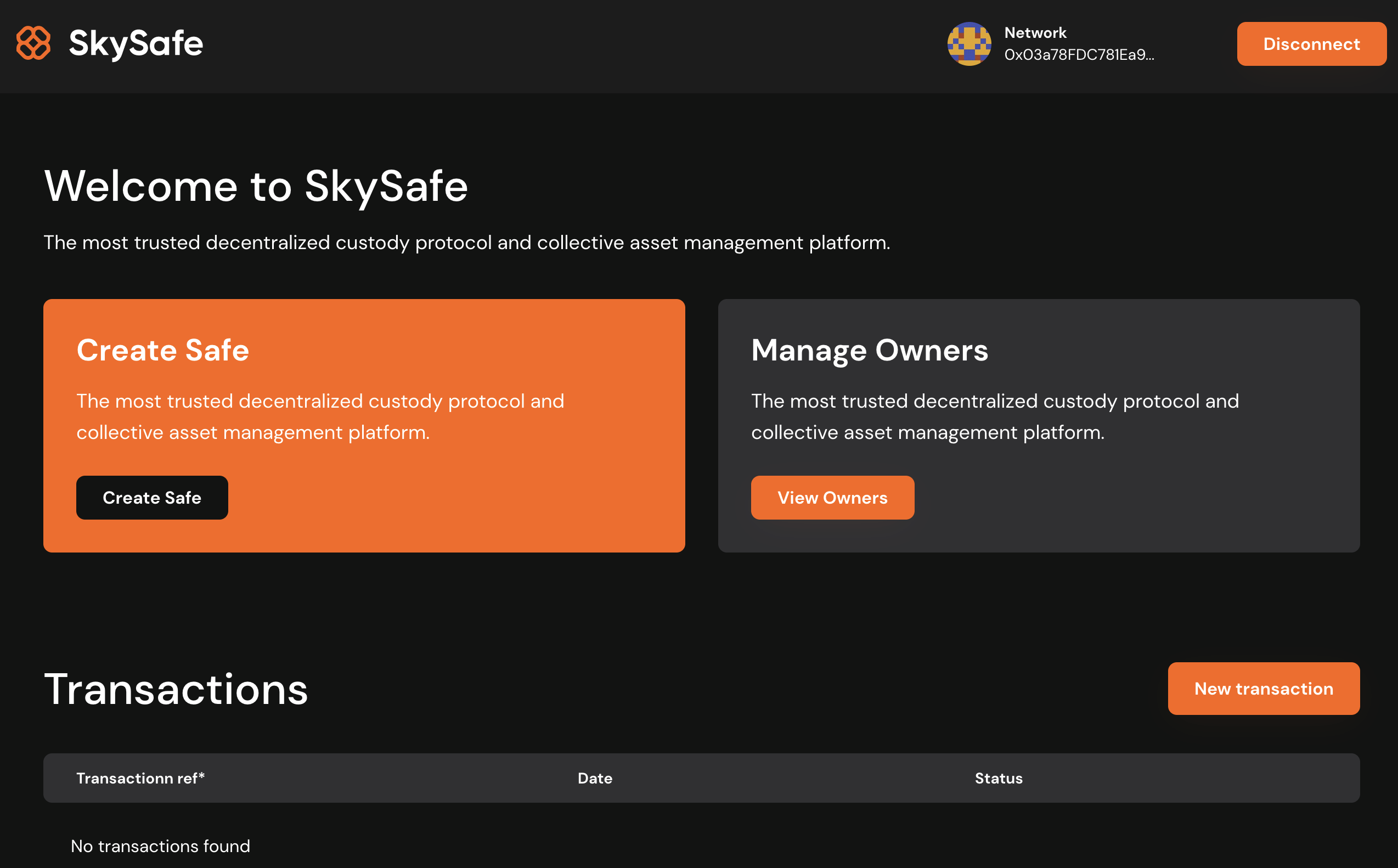The image size is (1398, 868).
Task: Select the logo emblem beside the SkySafe name
Action: point(34,43)
